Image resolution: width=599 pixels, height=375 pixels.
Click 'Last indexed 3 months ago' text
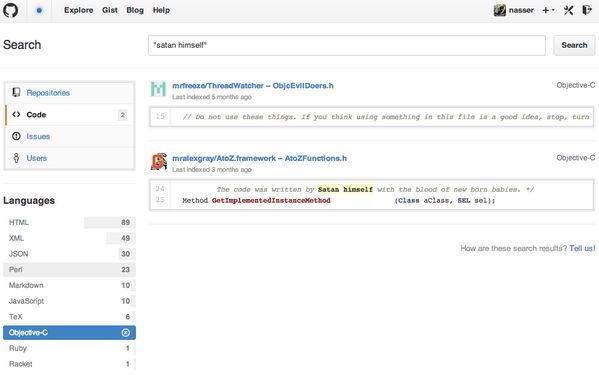[x=212, y=170]
